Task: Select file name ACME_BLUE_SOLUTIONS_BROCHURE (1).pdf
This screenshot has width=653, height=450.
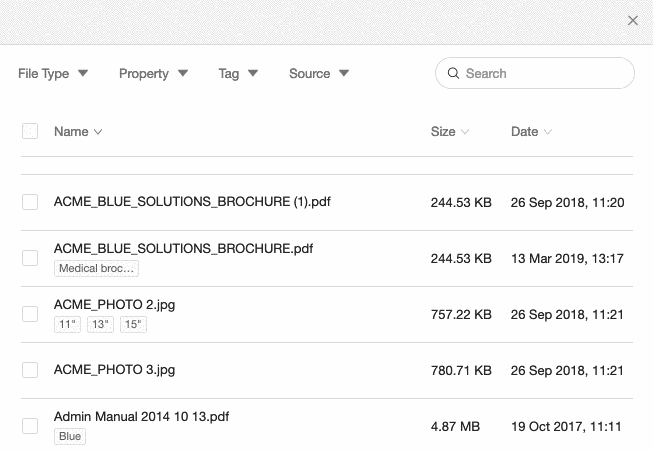Action: [x=192, y=202]
